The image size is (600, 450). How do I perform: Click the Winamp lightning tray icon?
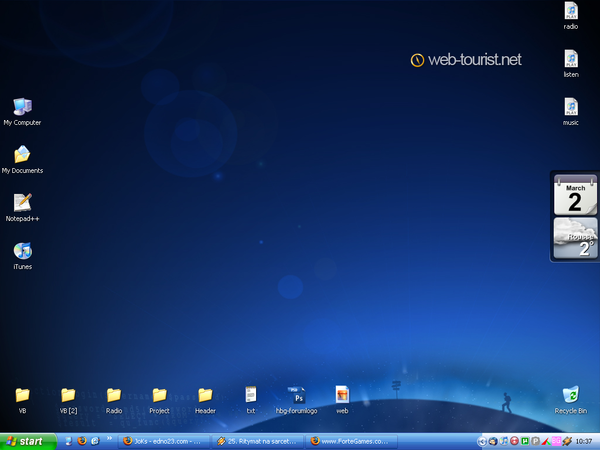point(567,442)
